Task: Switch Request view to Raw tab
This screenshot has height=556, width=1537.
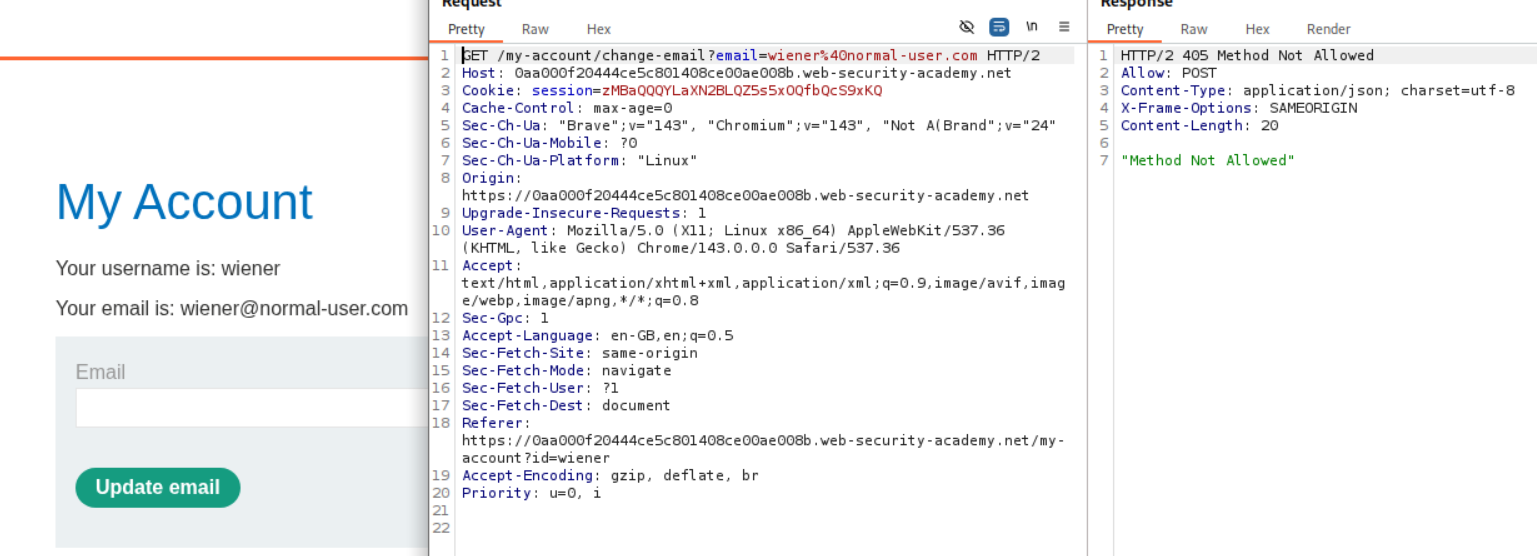Action: [x=535, y=29]
